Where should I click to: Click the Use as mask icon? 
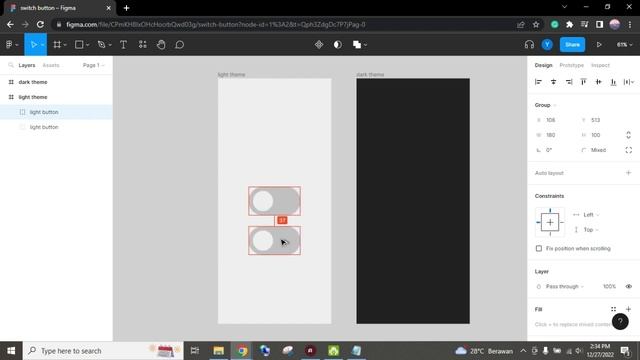click(x=338, y=44)
